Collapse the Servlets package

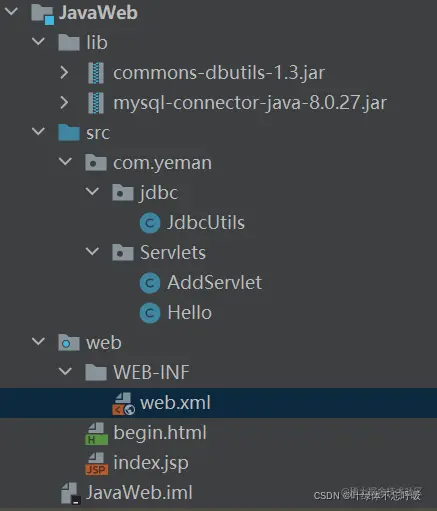coord(92,251)
